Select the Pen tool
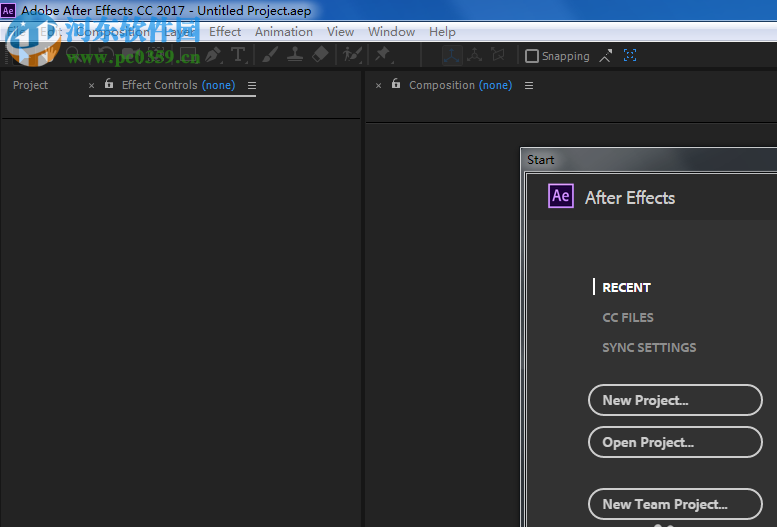 pyautogui.click(x=214, y=55)
